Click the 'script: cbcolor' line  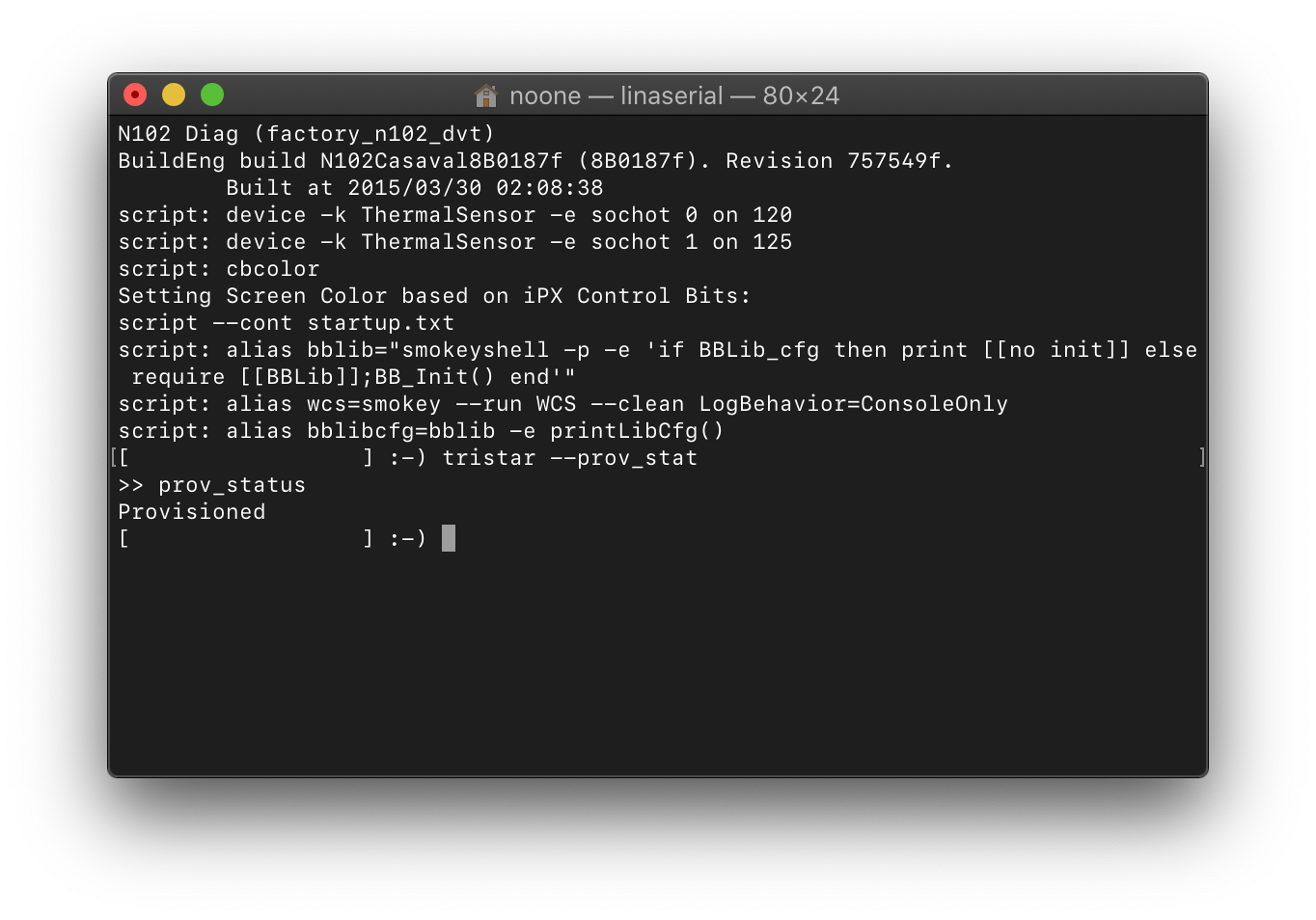219,269
